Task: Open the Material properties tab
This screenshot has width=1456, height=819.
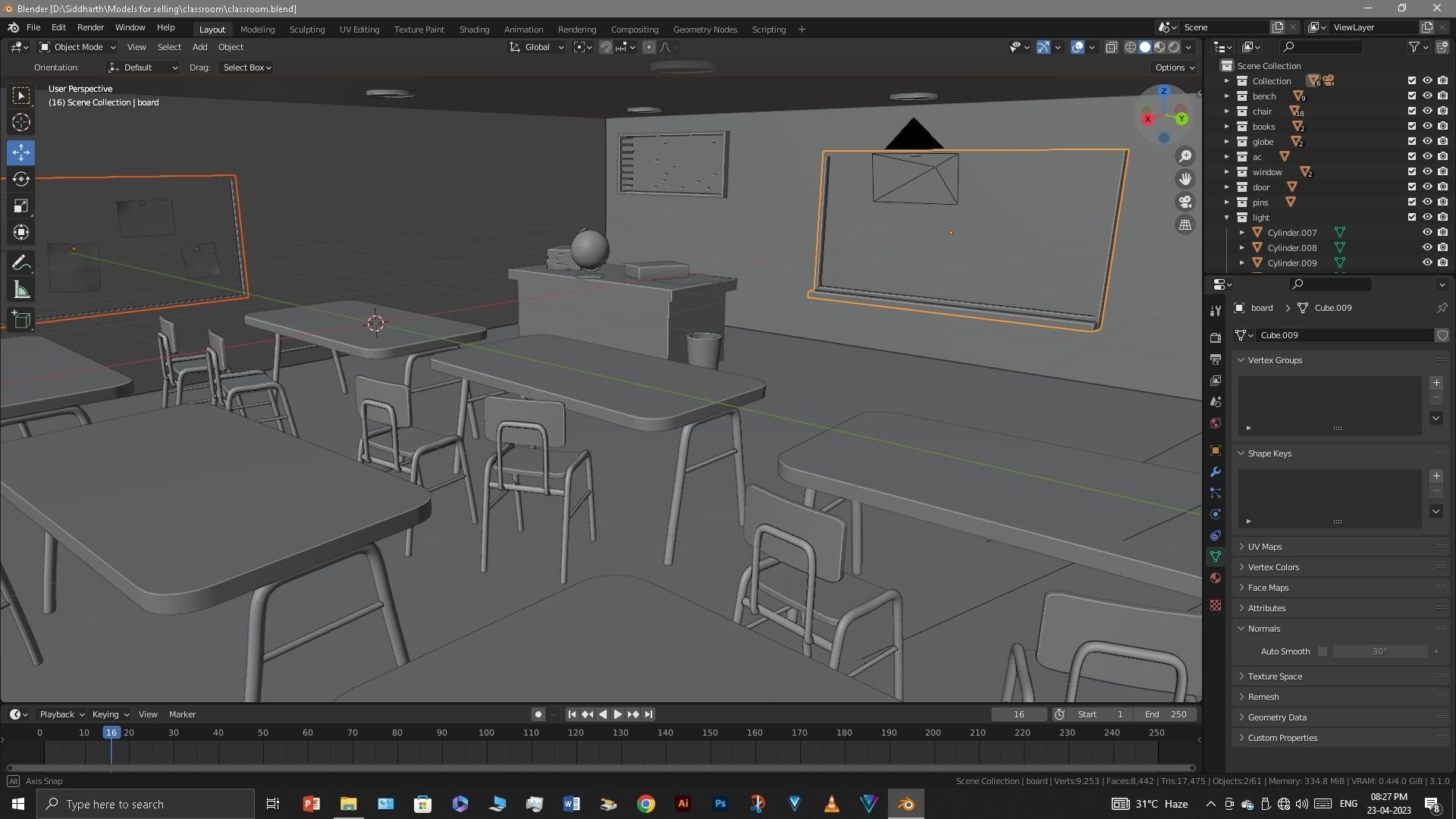Action: coord(1216,578)
